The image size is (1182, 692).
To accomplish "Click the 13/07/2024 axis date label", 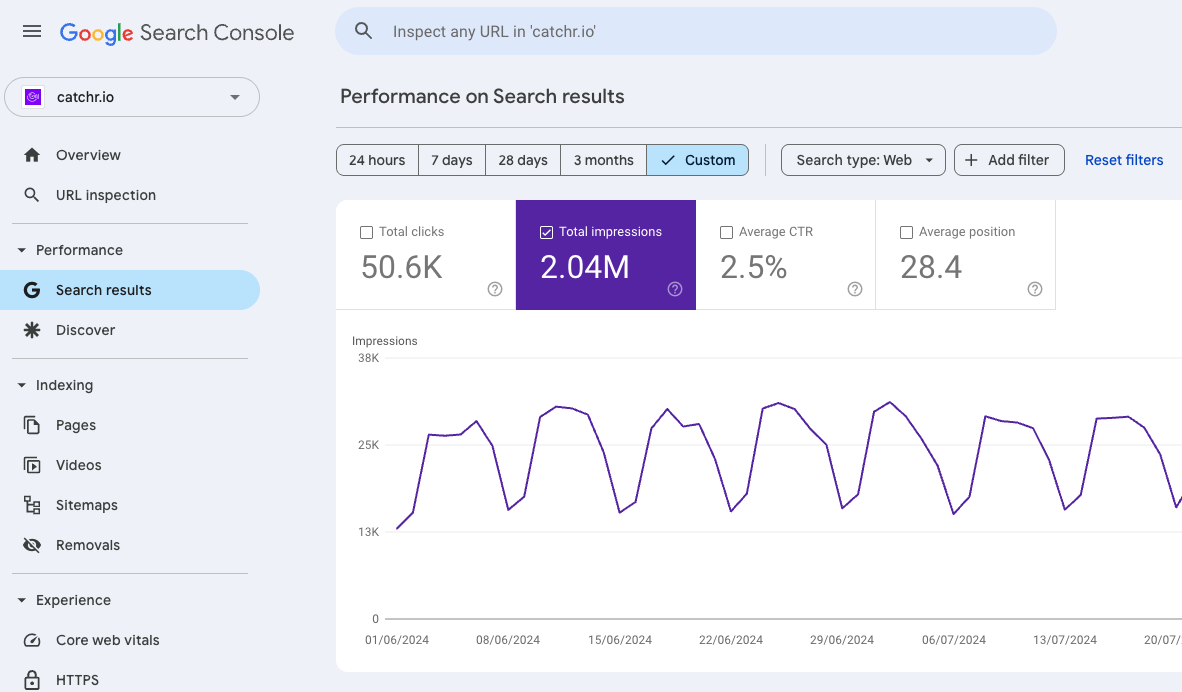I will [x=1064, y=640].
